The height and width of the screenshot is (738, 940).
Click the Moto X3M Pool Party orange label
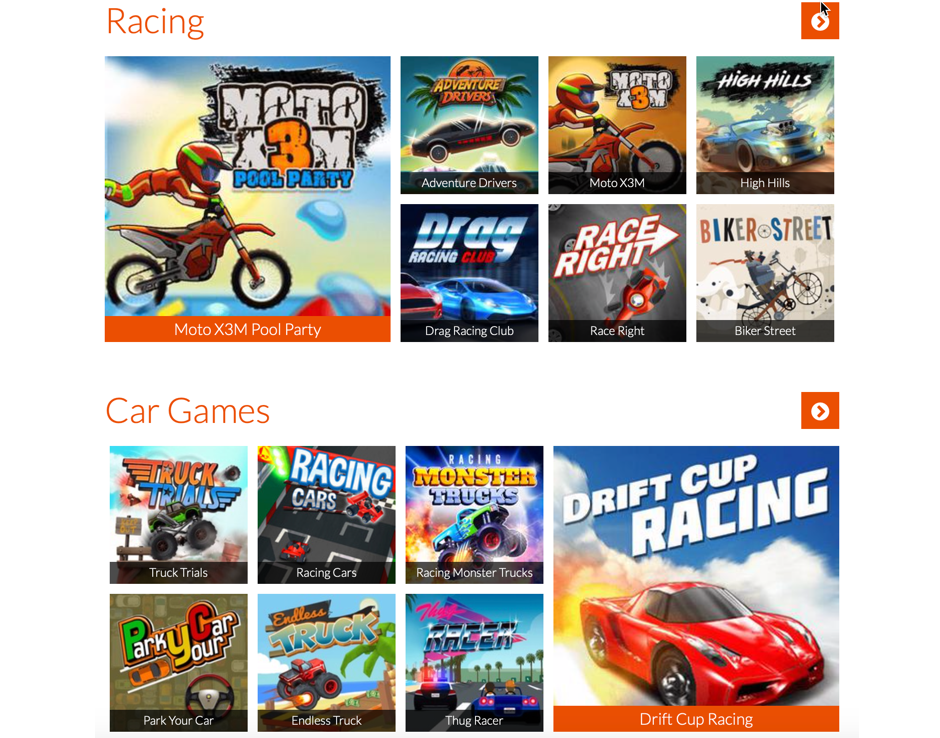[248, 329]
